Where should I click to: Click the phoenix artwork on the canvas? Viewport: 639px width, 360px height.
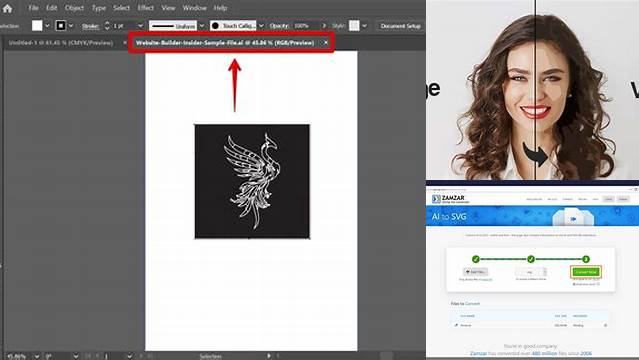(x=252, y=181)
